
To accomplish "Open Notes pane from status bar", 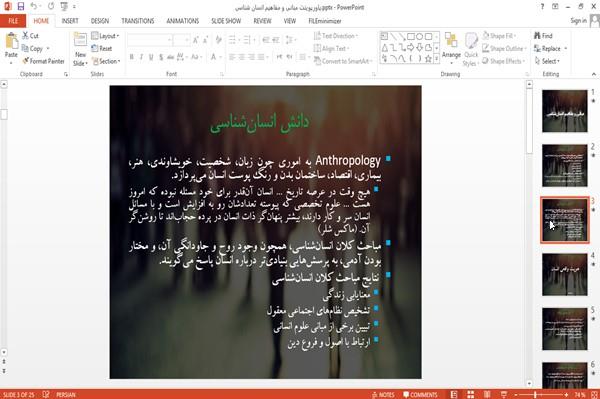I will 383,395.
